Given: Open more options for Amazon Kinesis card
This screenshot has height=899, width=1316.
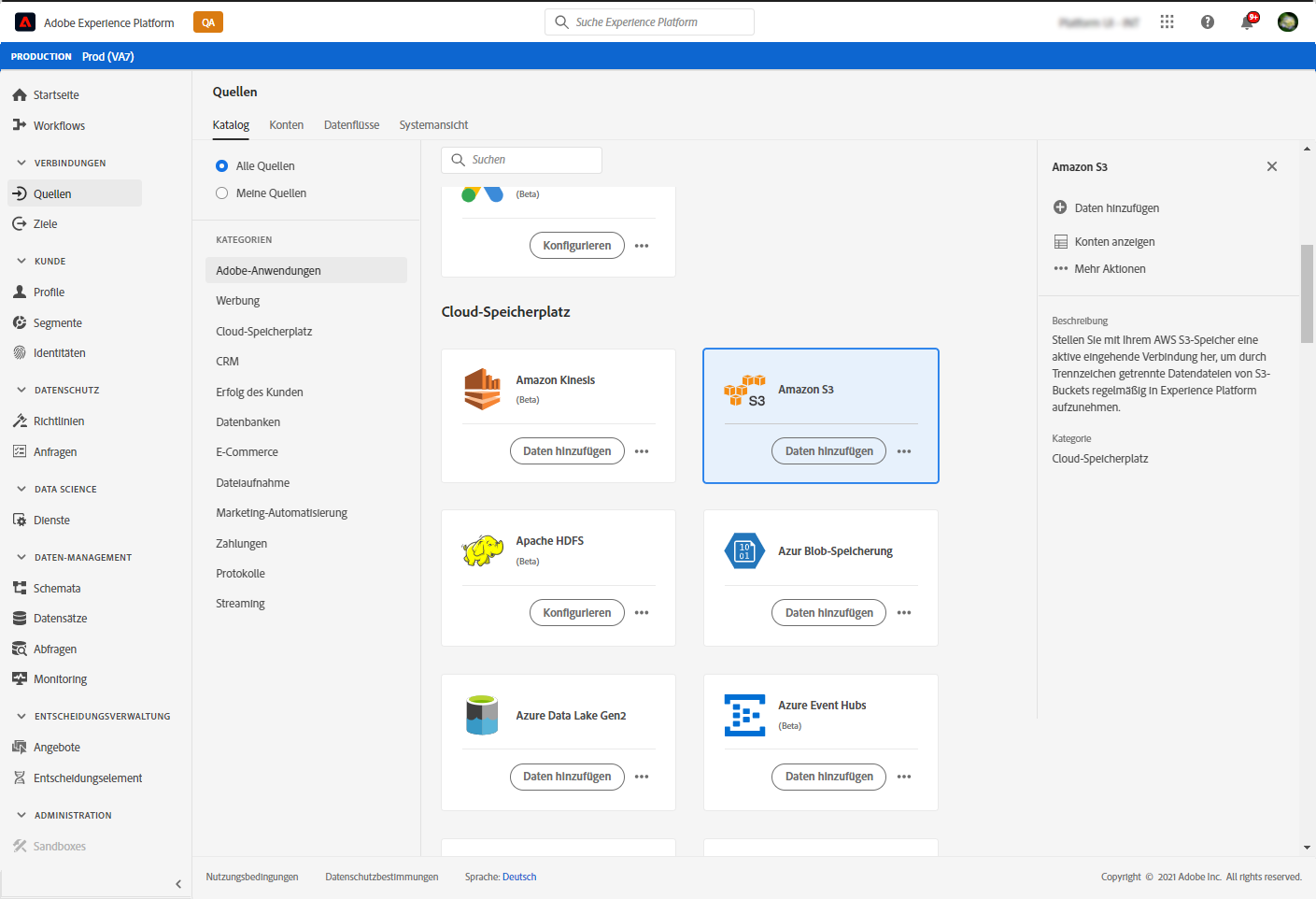Looking at the screenshot, I should pyautogui.click(x=642, y=451).
